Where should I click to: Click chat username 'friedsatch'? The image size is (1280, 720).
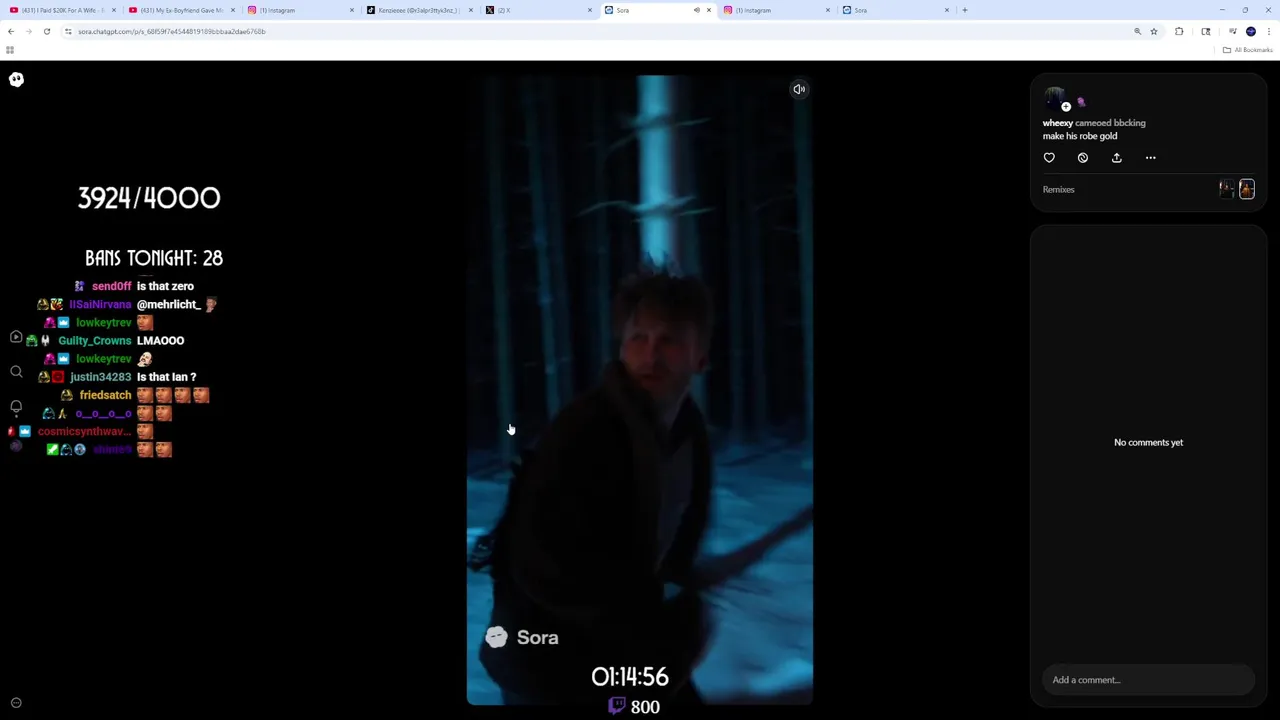[x=105, y=395]
